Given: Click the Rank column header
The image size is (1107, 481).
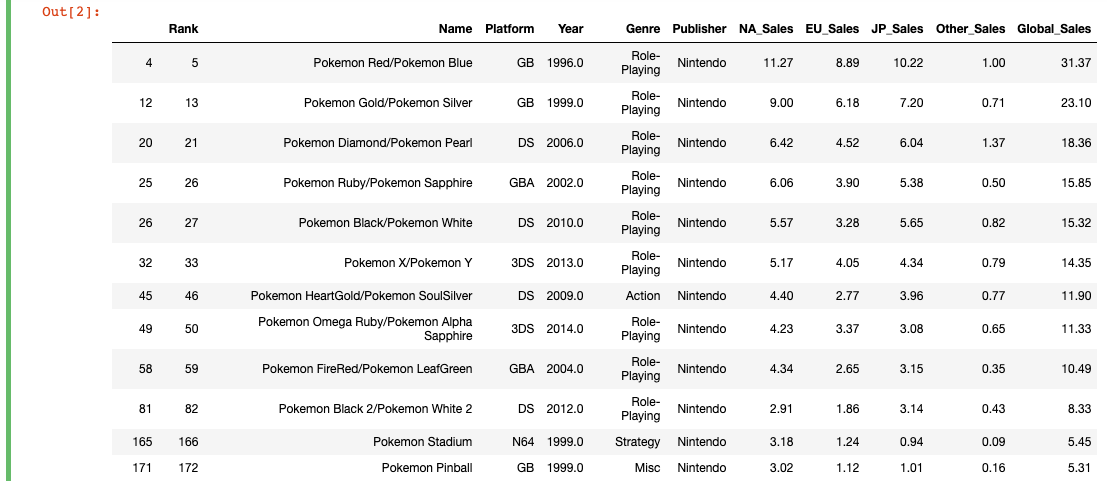Looking at the screenshot, I should point(183,29).
